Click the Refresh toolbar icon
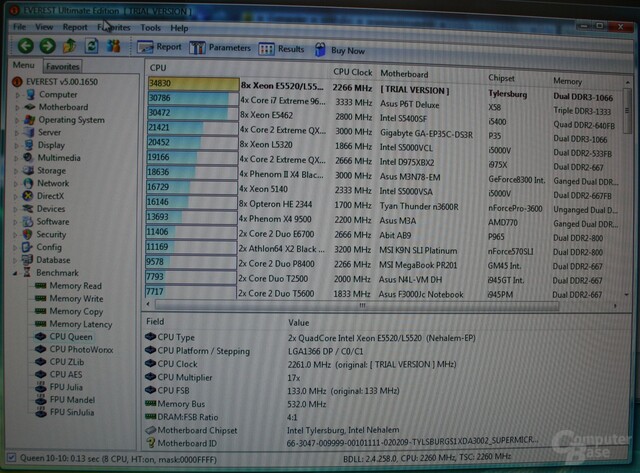 click(91, 46)
